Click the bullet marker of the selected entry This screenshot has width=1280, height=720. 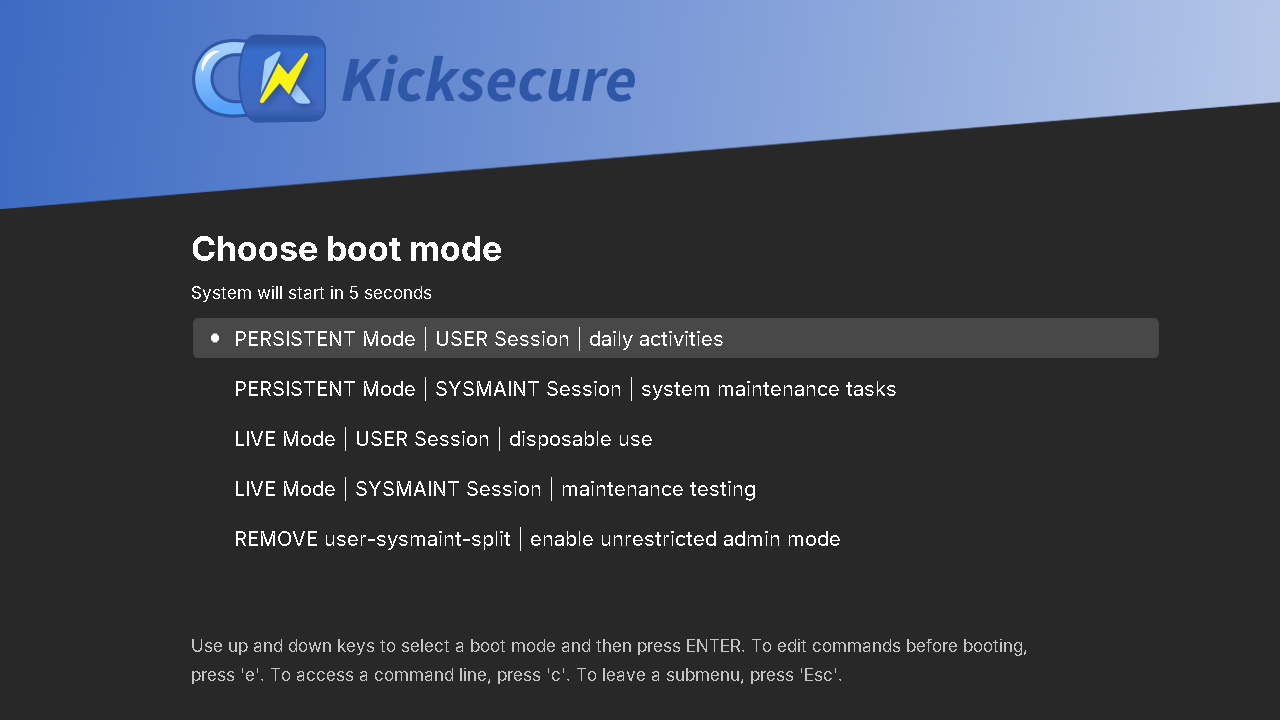(x=215, y=338)
